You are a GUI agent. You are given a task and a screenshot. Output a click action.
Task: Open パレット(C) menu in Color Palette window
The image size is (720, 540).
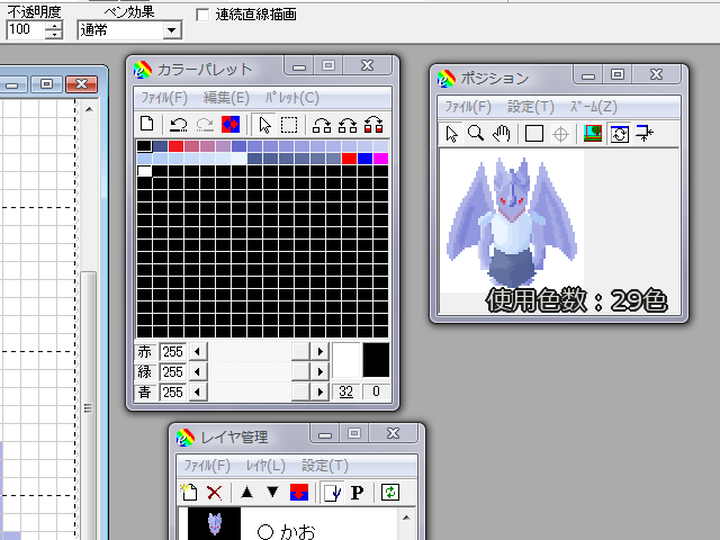coord(292,98)
